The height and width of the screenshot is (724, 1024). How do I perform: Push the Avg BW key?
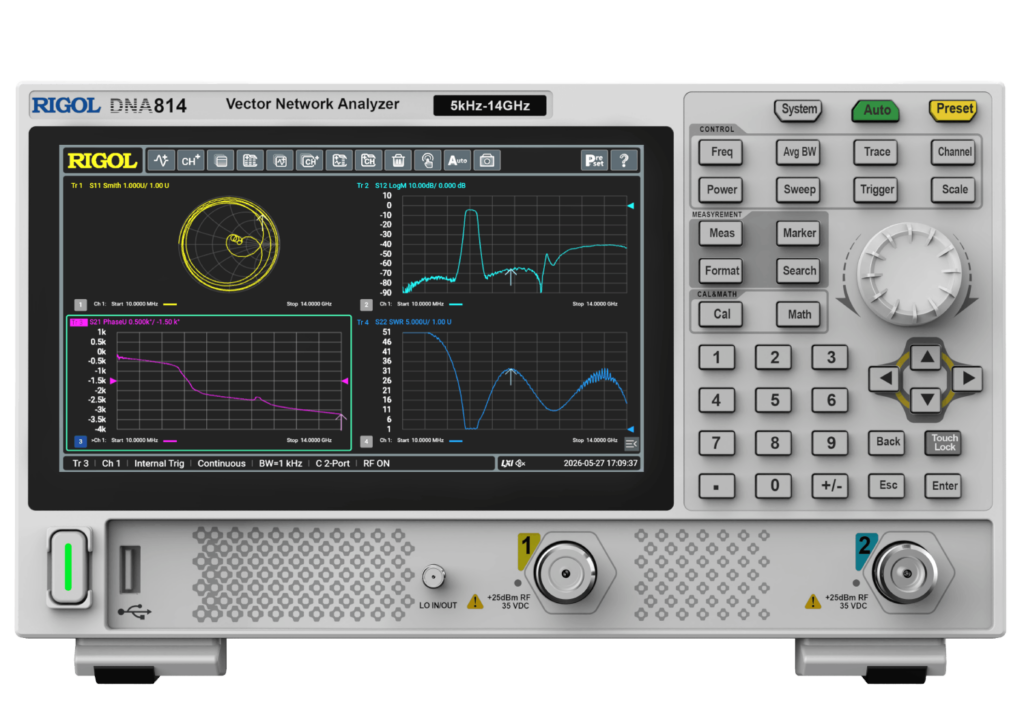tap(799, 151)
